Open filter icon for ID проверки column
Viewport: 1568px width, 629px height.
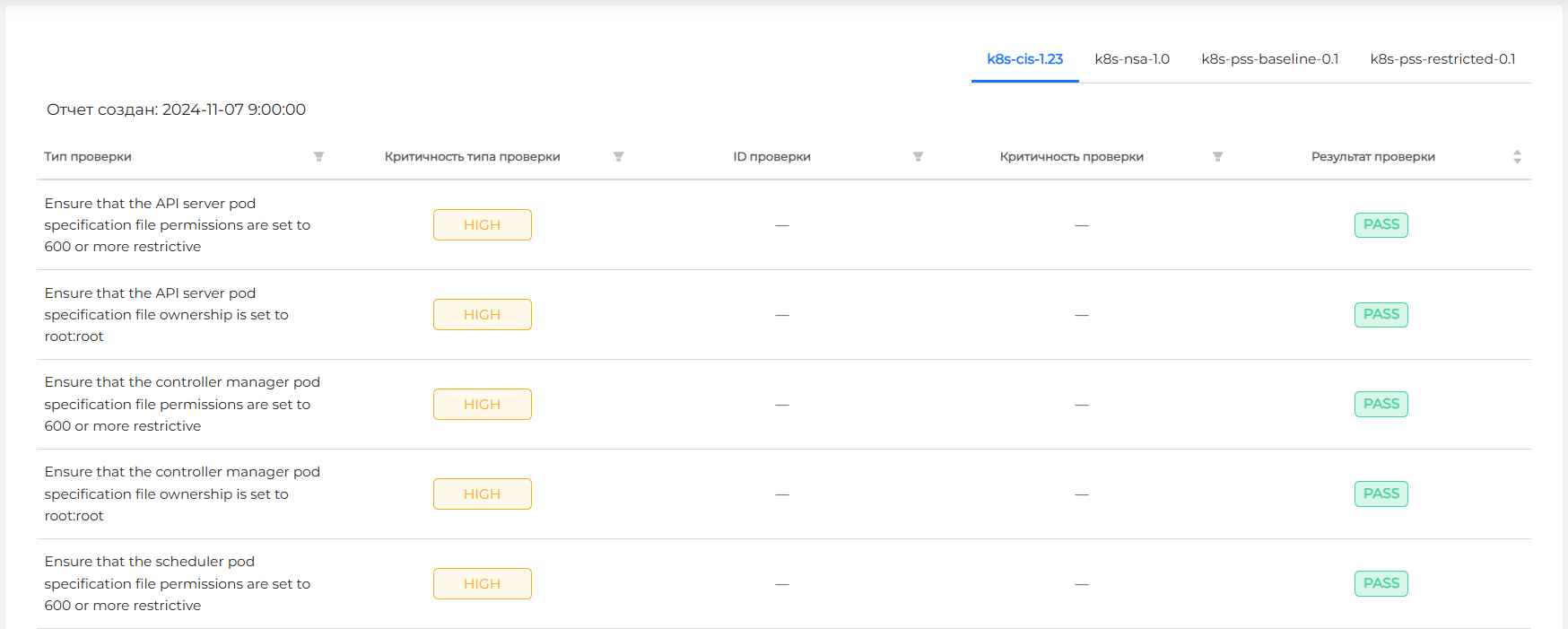pyautogui.click(x=918, y=157)
